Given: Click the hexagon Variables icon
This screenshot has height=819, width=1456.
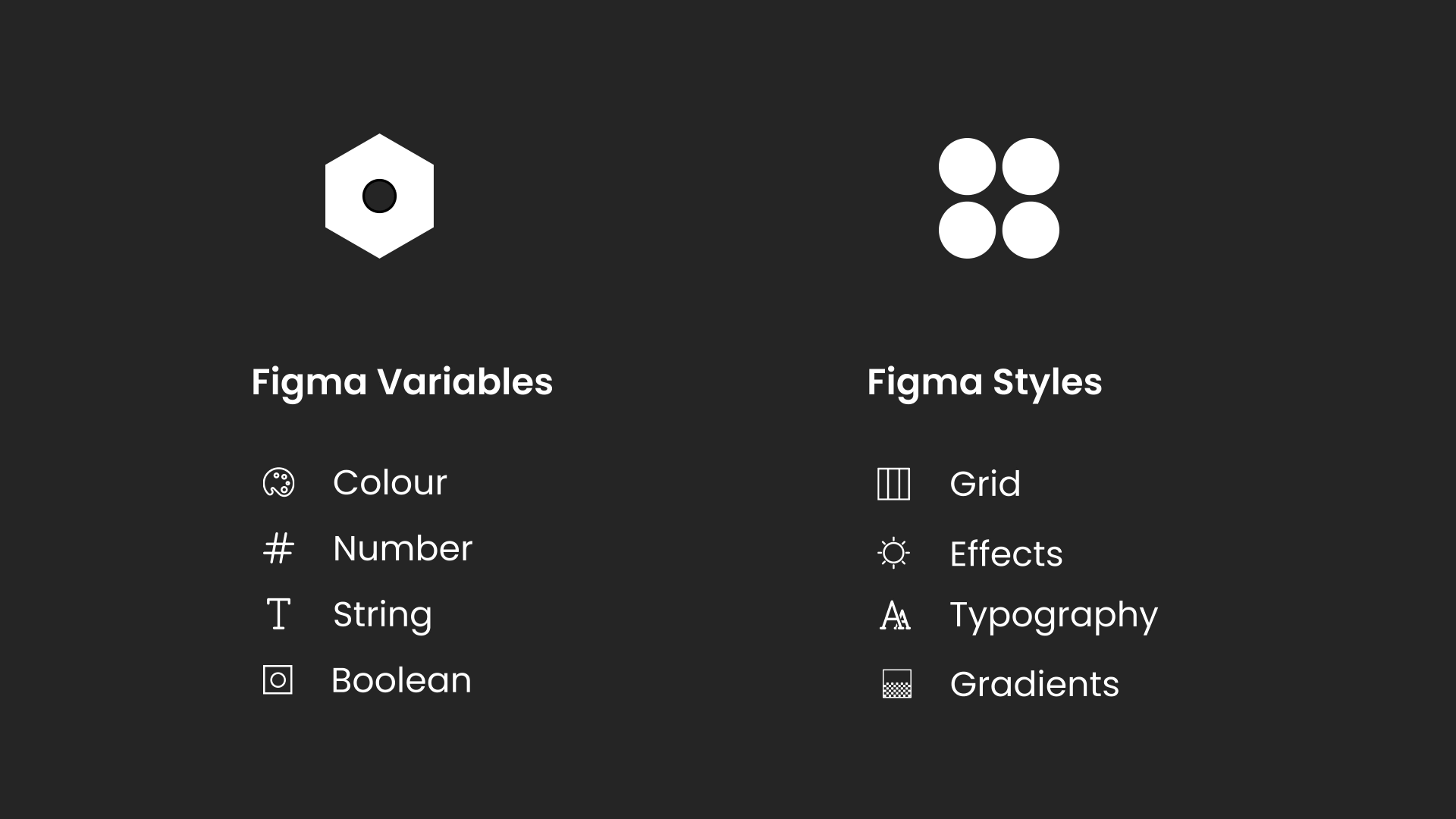Looking at the screenshot, I should [379, 196].
